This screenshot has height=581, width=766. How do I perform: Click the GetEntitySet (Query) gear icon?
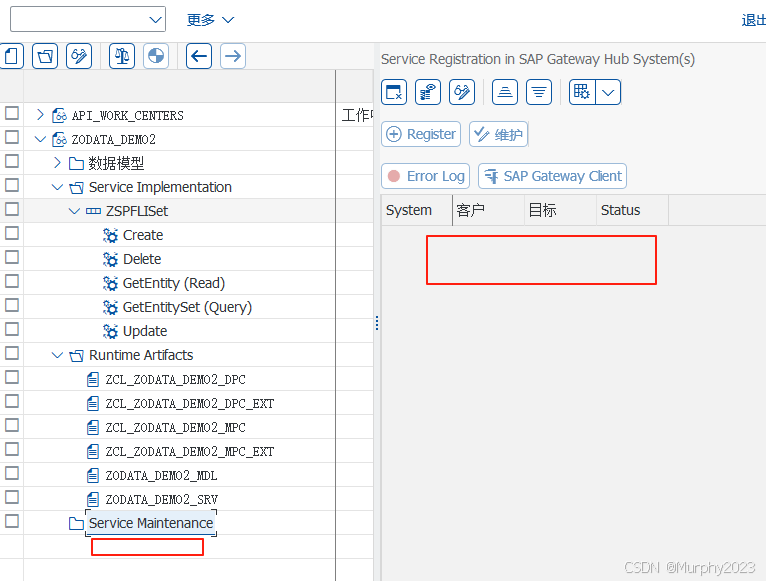coord(110,307)
